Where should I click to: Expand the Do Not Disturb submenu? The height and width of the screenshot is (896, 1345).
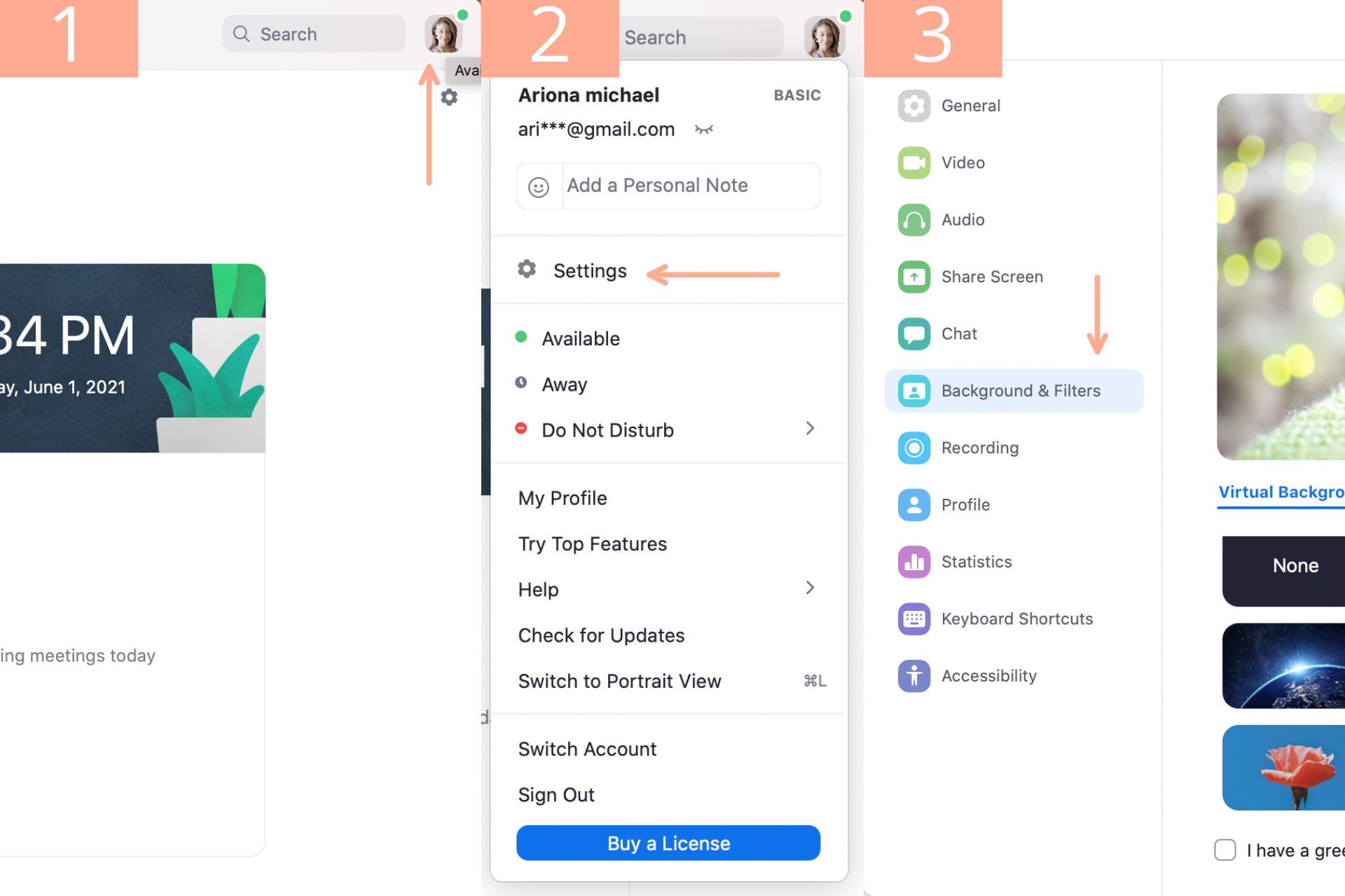[811, 429]
